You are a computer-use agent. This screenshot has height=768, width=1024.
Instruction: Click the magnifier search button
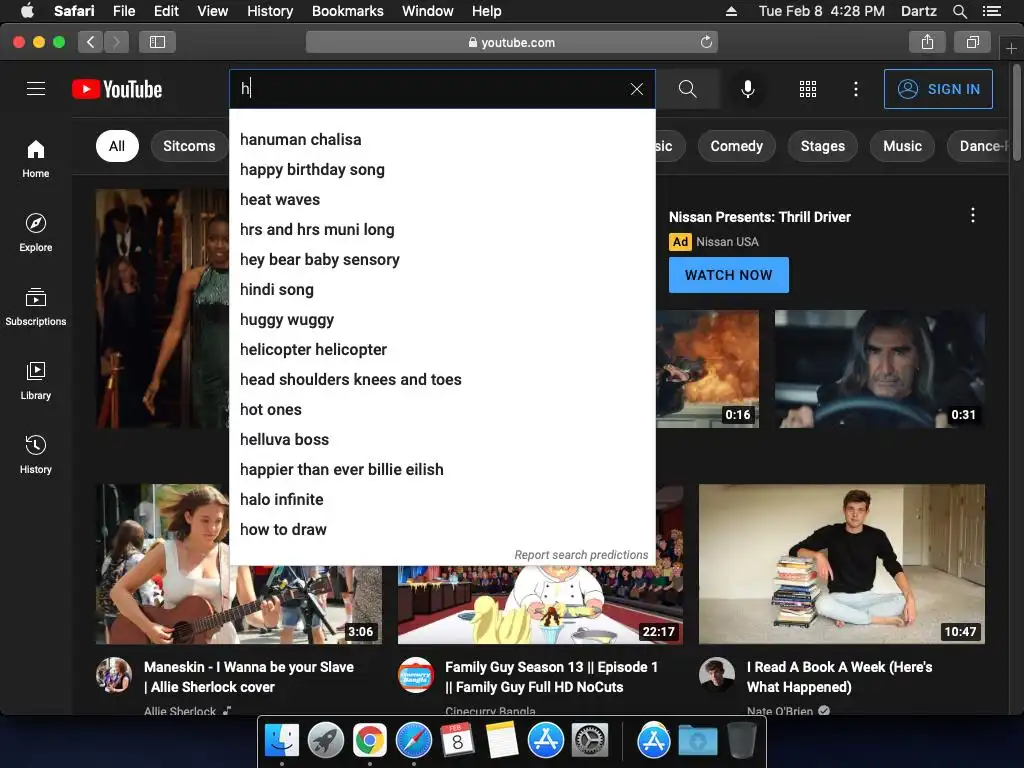688,89
